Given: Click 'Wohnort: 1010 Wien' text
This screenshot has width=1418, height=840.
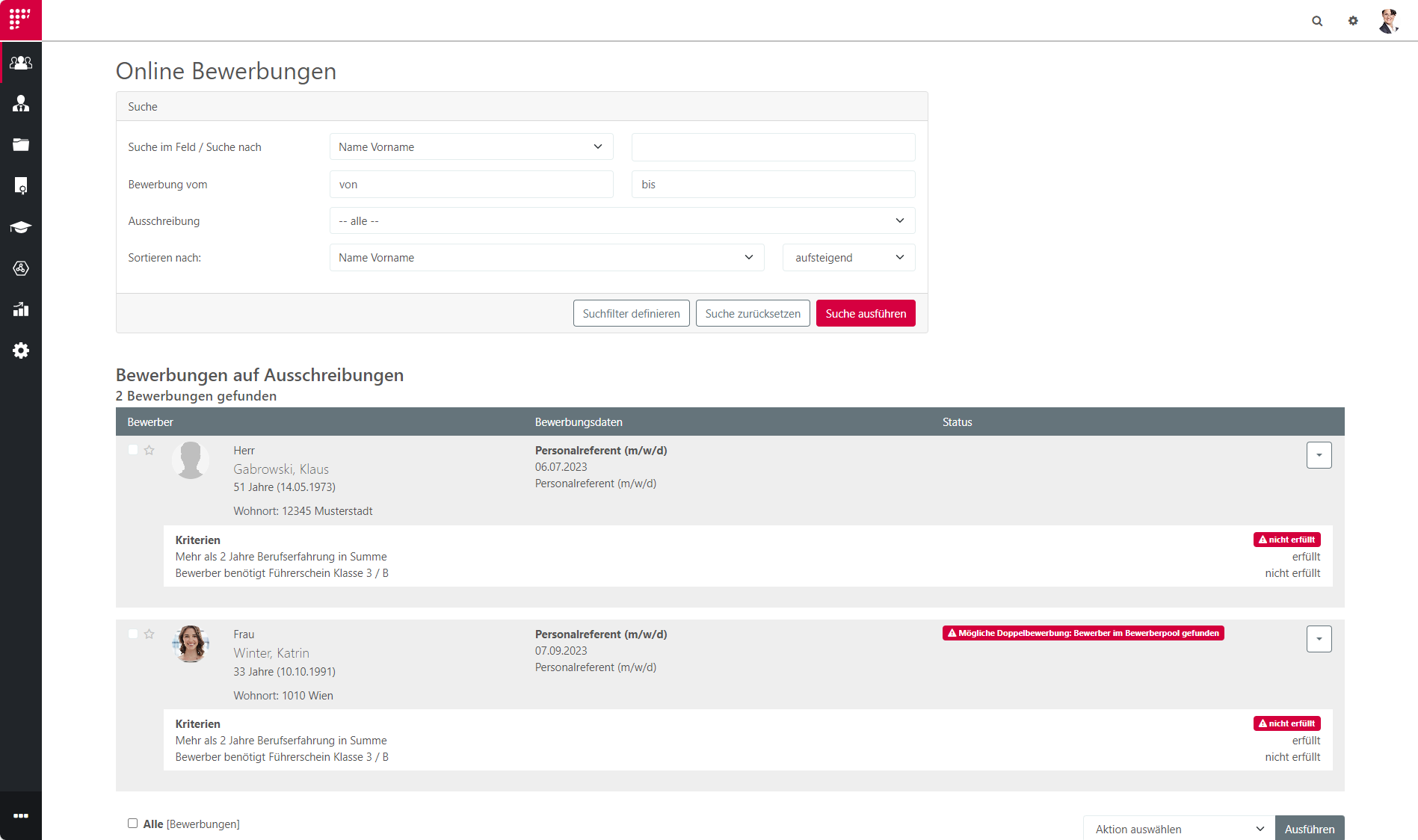Looking at the screenshot, I should (283, 696).
